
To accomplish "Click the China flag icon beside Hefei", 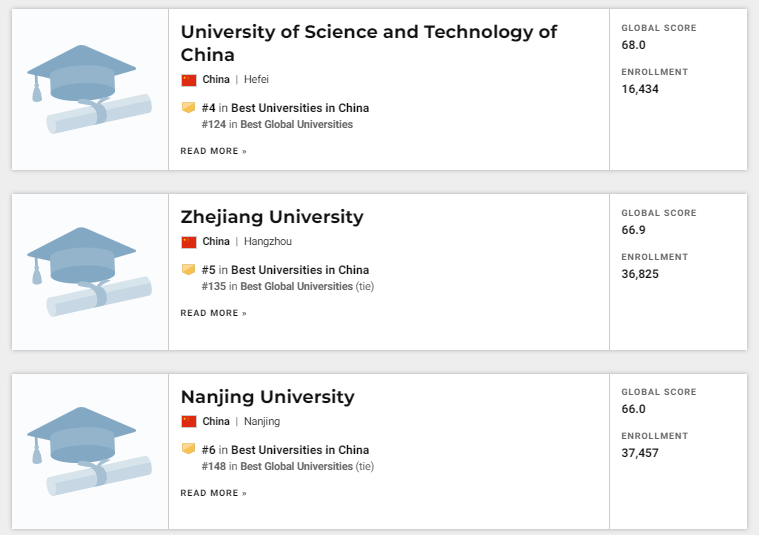I will point(189,80).
